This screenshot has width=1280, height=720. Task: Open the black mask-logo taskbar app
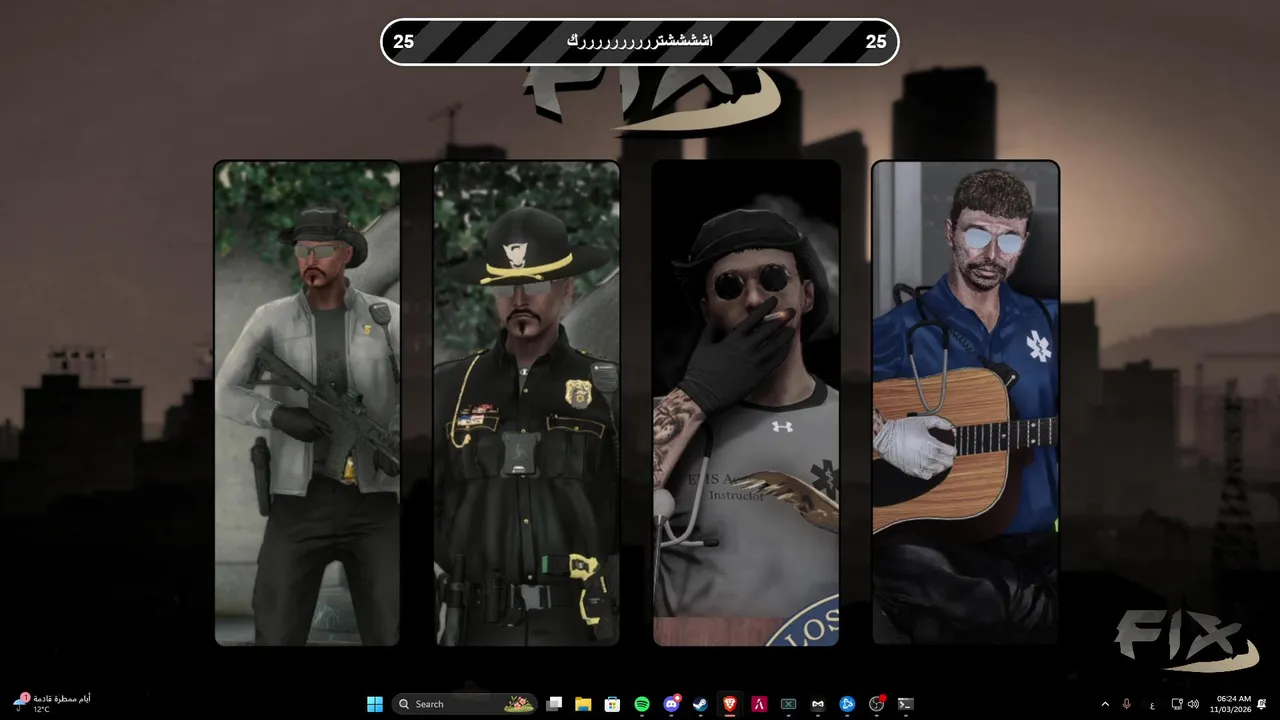(x=818, y=704)
